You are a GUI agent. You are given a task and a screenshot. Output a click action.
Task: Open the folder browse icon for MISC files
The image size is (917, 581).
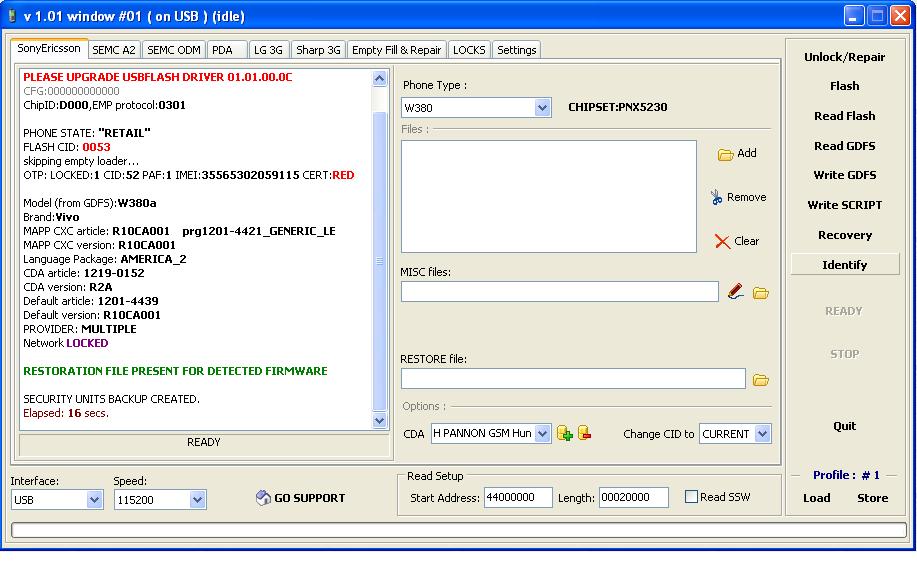point(760,293)
